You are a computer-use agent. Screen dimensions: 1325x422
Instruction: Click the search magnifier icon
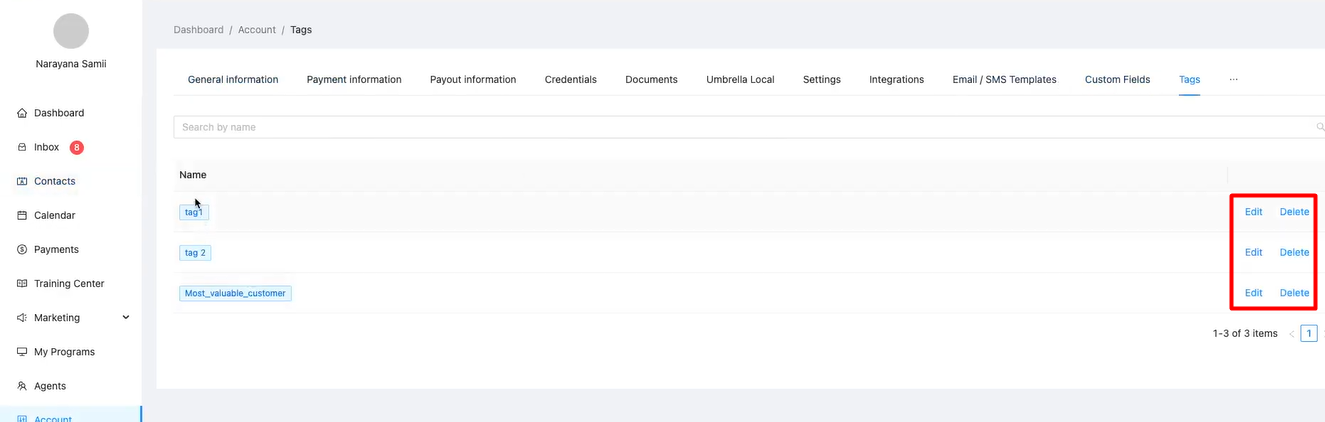click(1320, 127)
